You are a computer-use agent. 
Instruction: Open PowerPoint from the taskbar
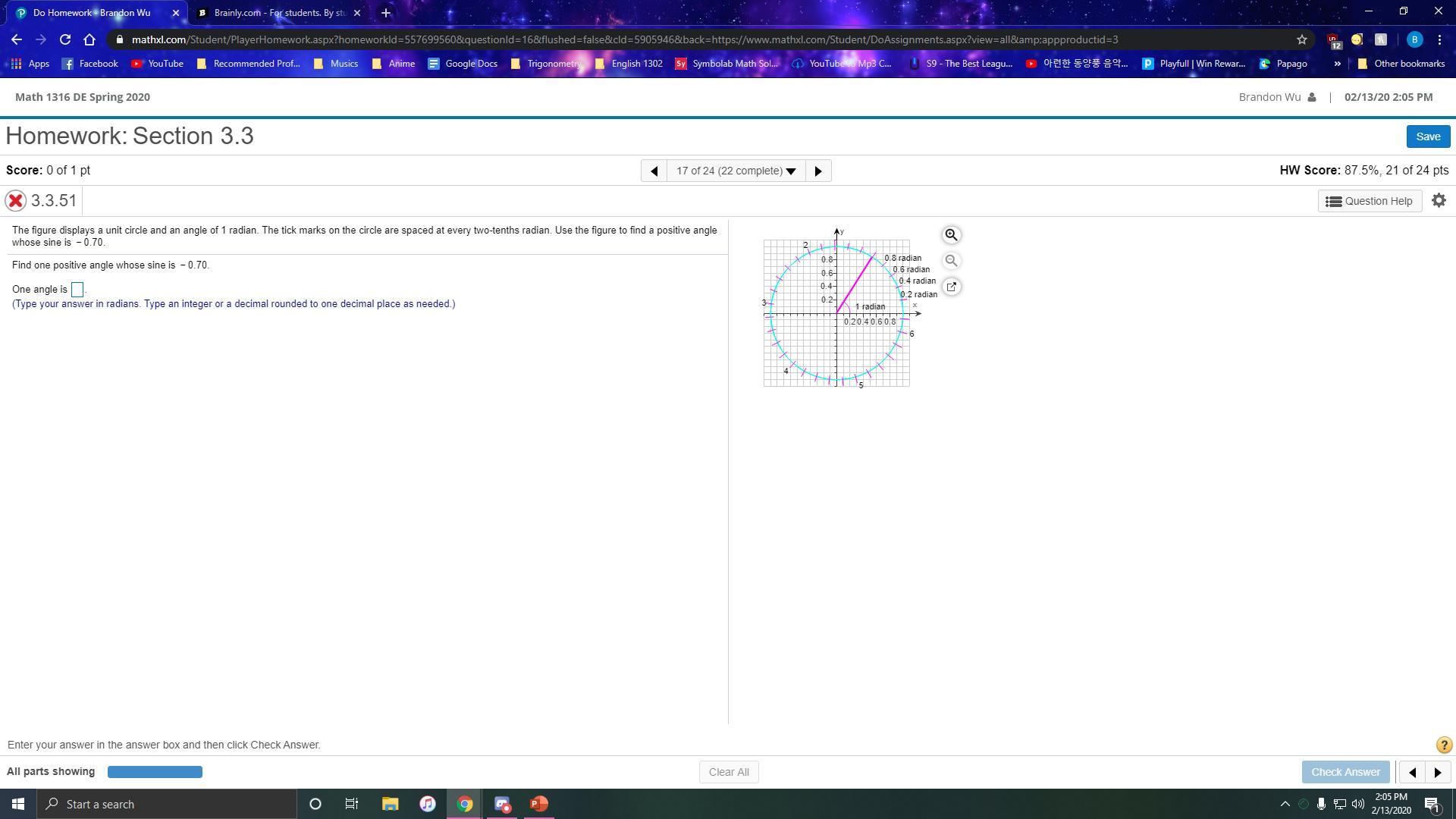(539, 804)
